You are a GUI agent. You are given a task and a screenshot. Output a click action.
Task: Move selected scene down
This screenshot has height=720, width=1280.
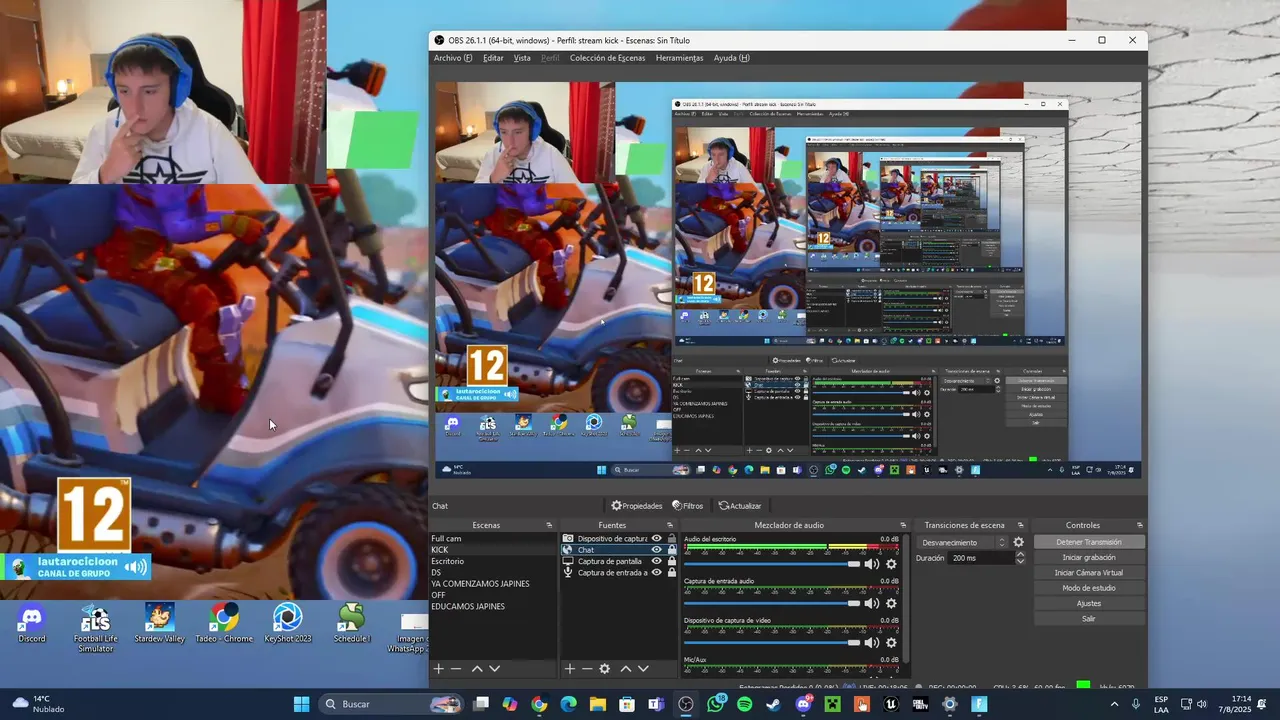494,669
